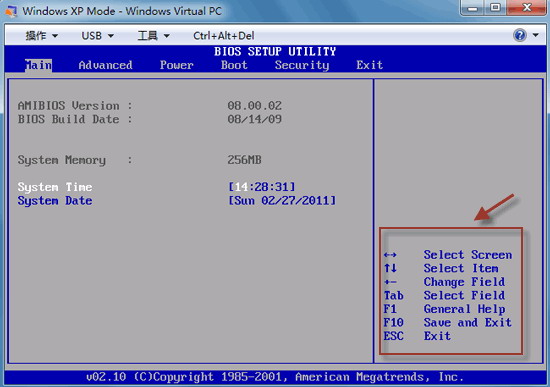
Task: Open the 操作 menu
Action: (41, 35)
